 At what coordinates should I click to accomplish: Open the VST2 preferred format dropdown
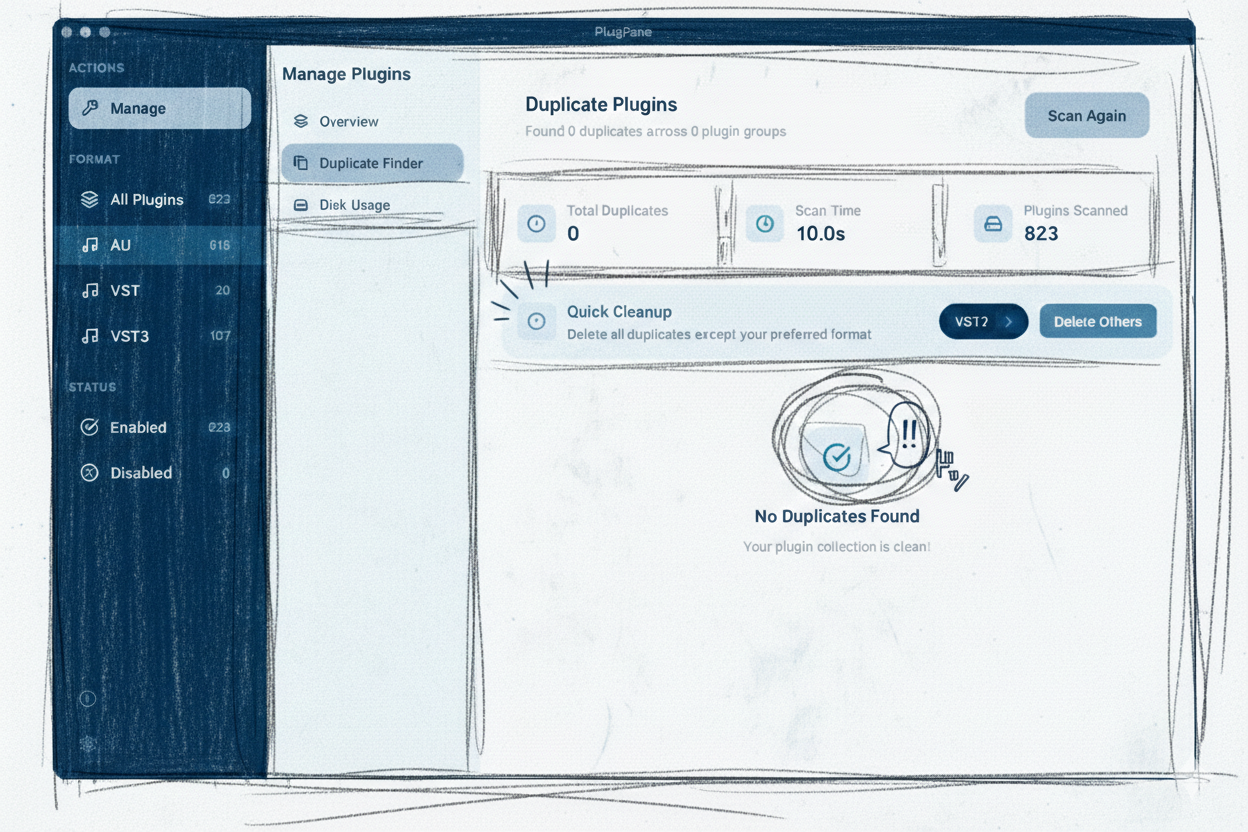tap(983, 321)
